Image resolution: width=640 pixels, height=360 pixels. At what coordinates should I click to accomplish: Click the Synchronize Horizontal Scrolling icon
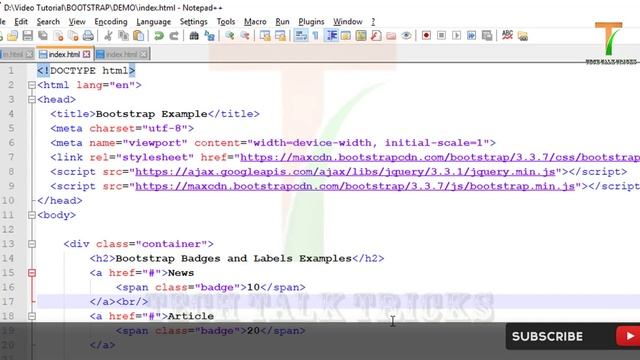[280, 36]
